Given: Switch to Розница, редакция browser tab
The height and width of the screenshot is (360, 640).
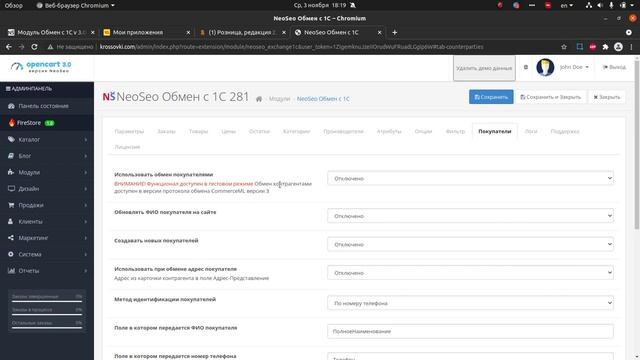Looking at the screenshot, I should [x=242, y=32].
